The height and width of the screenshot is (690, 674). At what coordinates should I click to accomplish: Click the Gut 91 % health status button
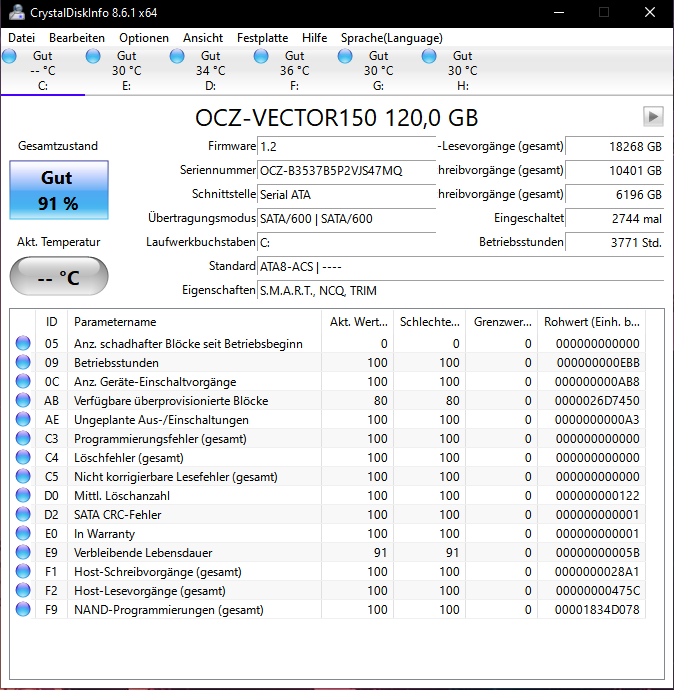(x=59, y=190)
